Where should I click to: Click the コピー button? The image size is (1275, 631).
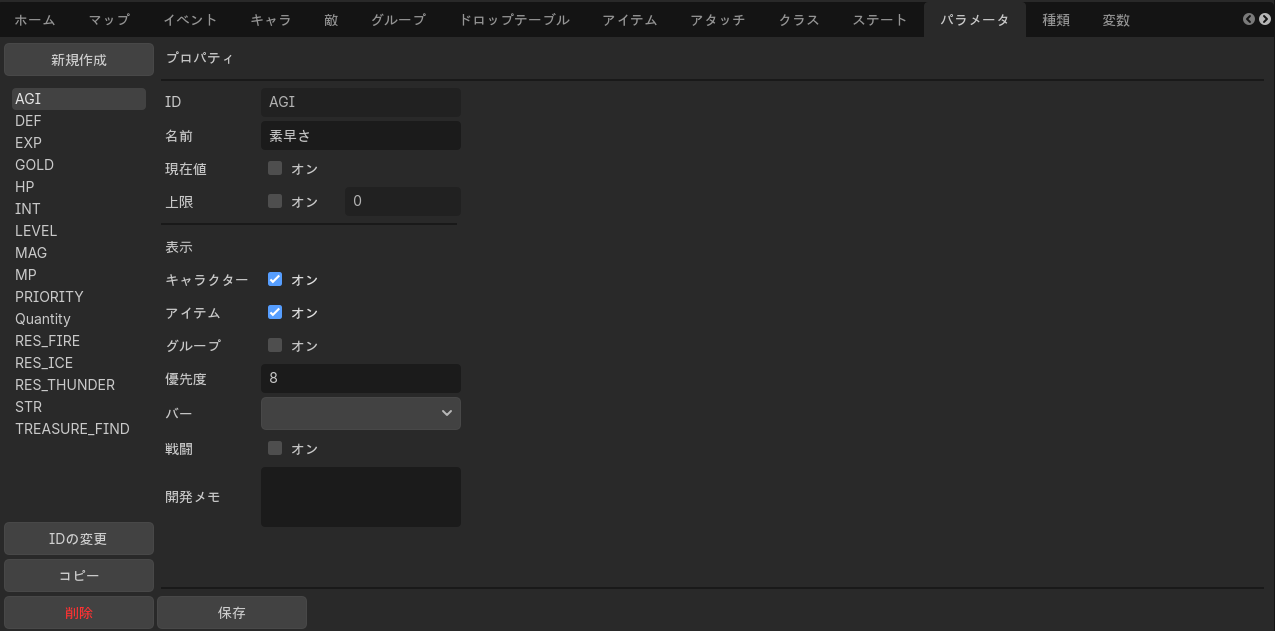(x=79, y=575)
